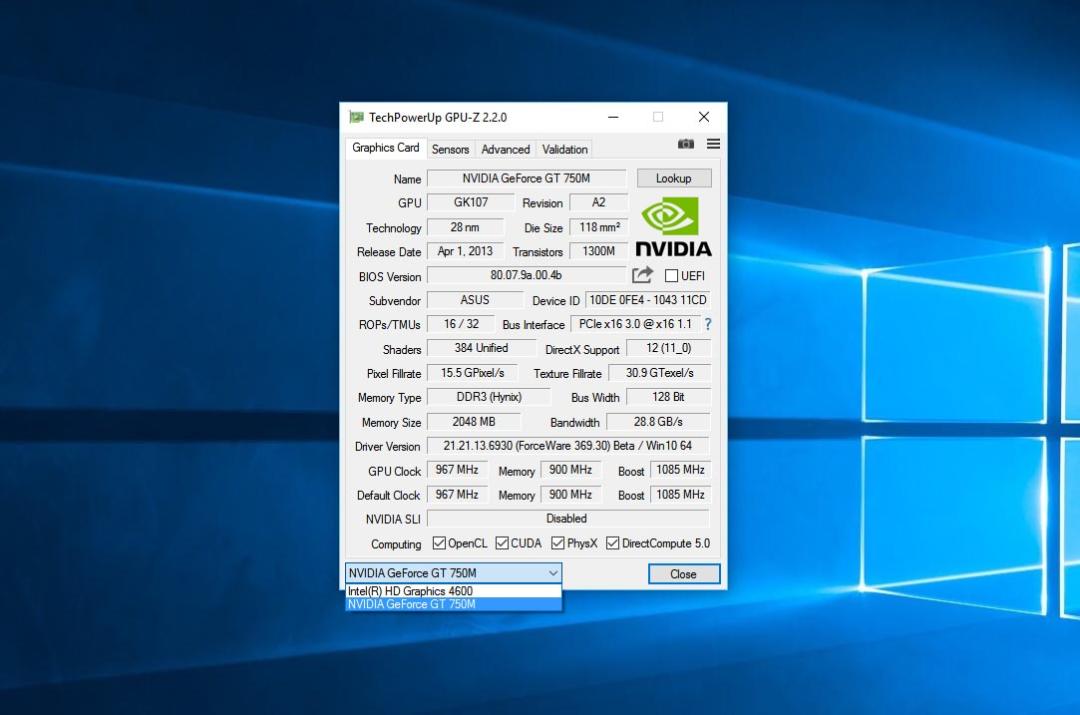Take a screenshot with the camera icon
Image resolution: width=1080 pixels, height=715 pixels.
click(x=685, y=144)
